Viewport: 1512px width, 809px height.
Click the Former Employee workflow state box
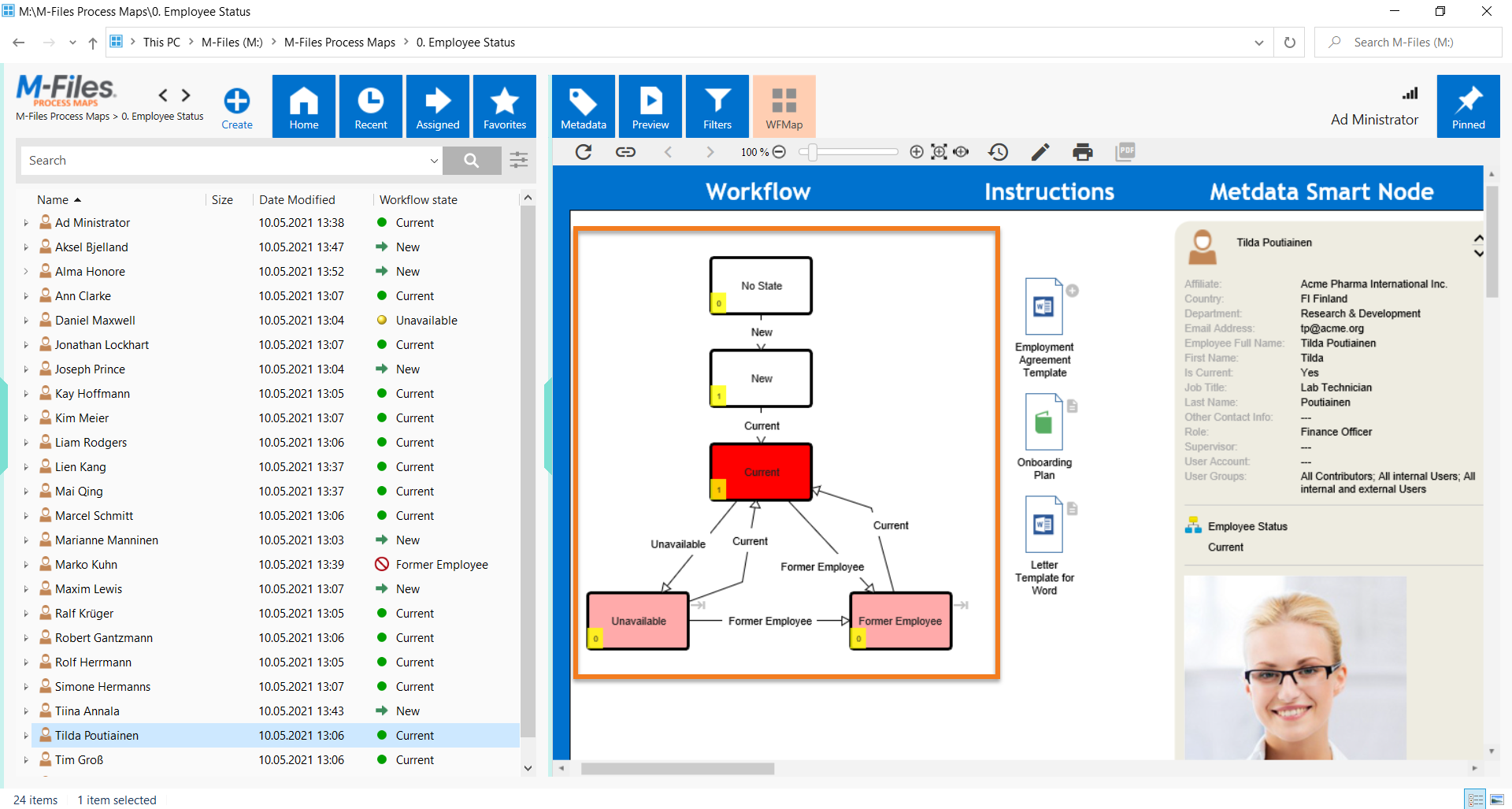[x=900, y=621]
